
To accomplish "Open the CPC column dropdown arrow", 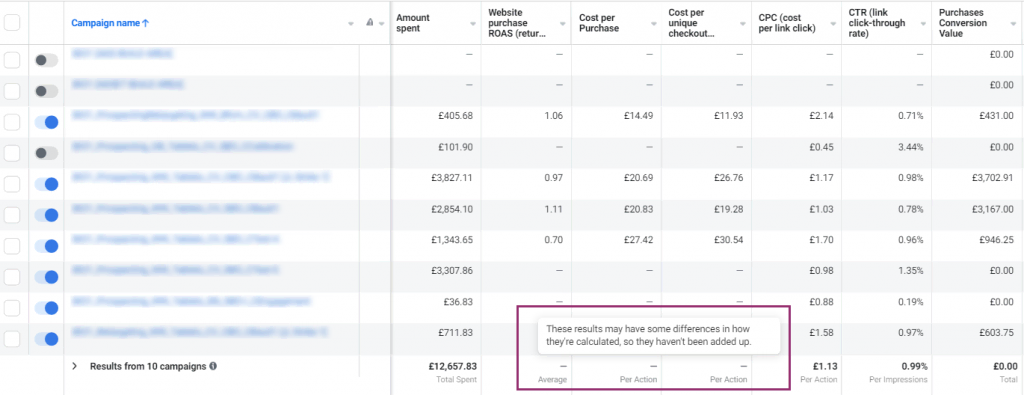I will tap(833, 24).
